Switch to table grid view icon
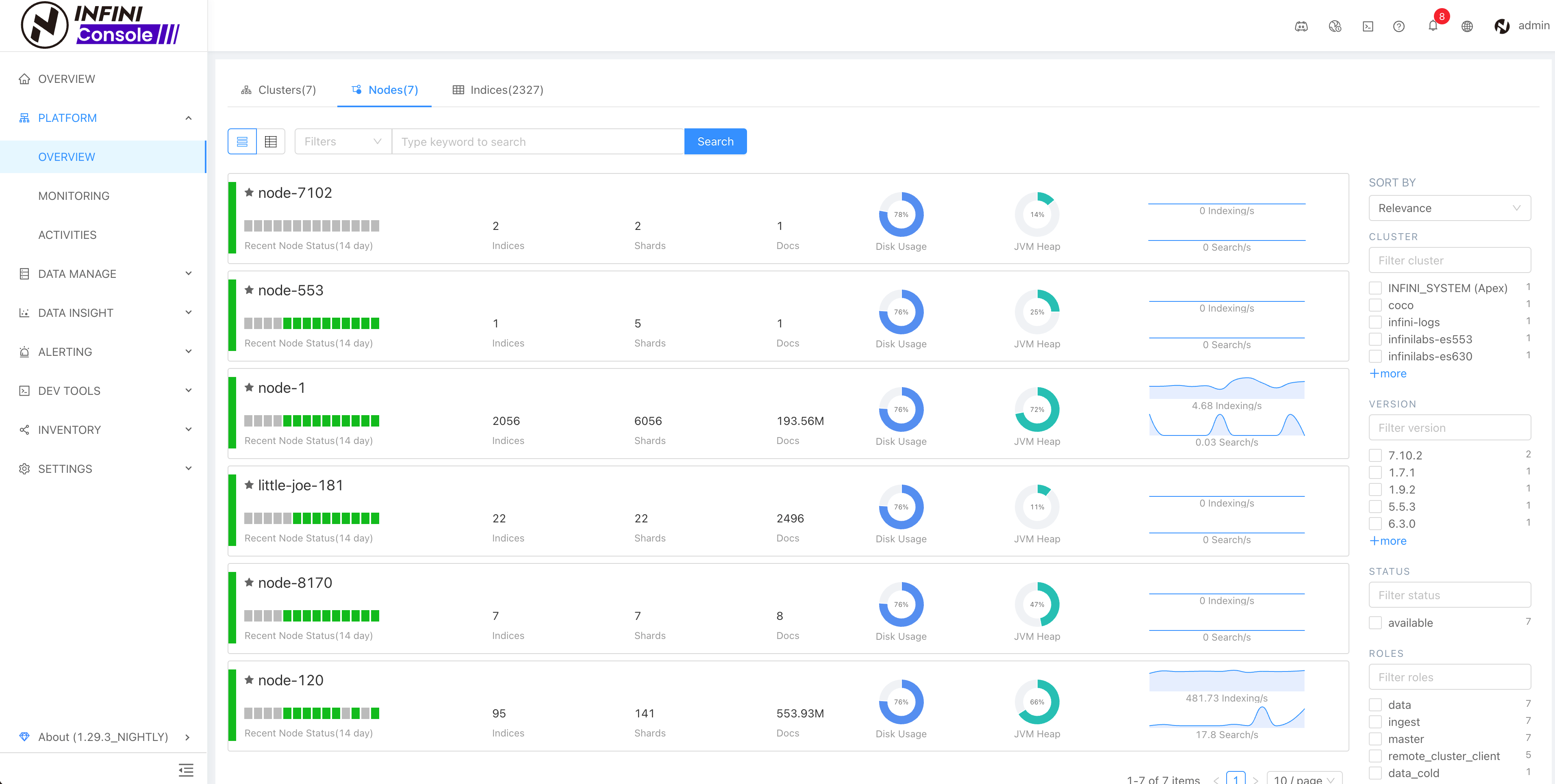The height and width of the screenshot is (784, 1555). pos(271,141)
